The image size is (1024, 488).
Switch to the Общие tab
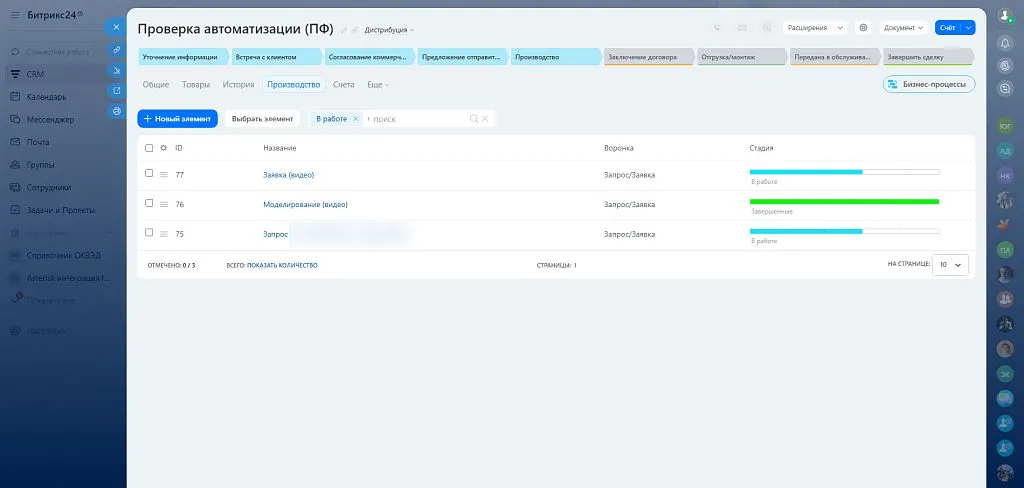tap(155, 84)
